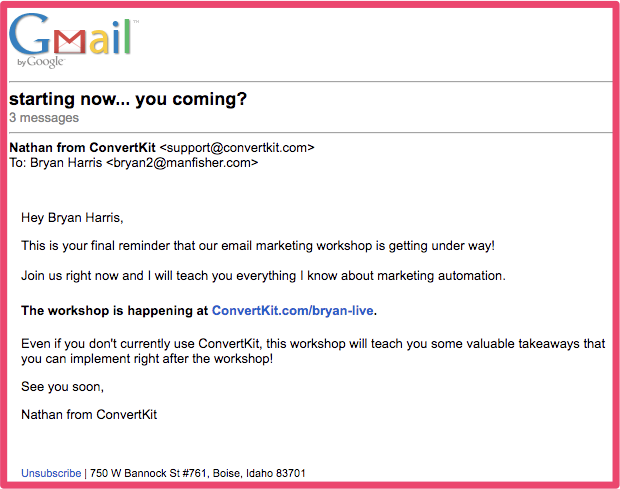Click recipient bryan2@manfisher.com address

[x=182, y=163]
